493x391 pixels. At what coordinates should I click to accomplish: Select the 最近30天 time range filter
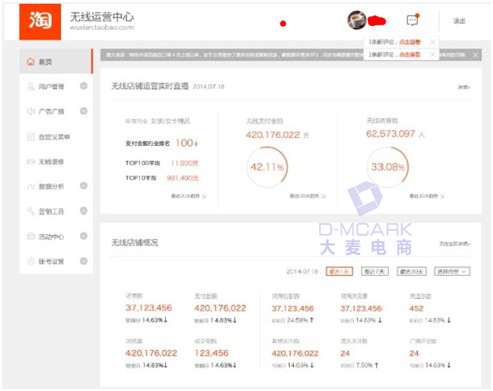412,271
